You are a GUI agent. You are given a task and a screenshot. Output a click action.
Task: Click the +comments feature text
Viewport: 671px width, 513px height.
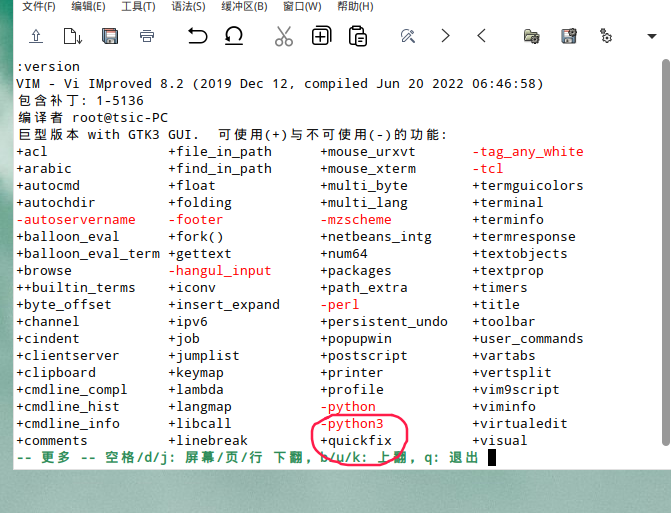[52, 441]
